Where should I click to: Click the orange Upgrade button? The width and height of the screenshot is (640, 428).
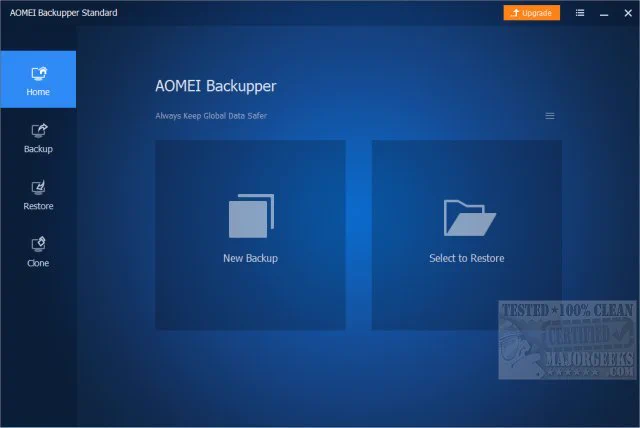(x=531, y=13)
